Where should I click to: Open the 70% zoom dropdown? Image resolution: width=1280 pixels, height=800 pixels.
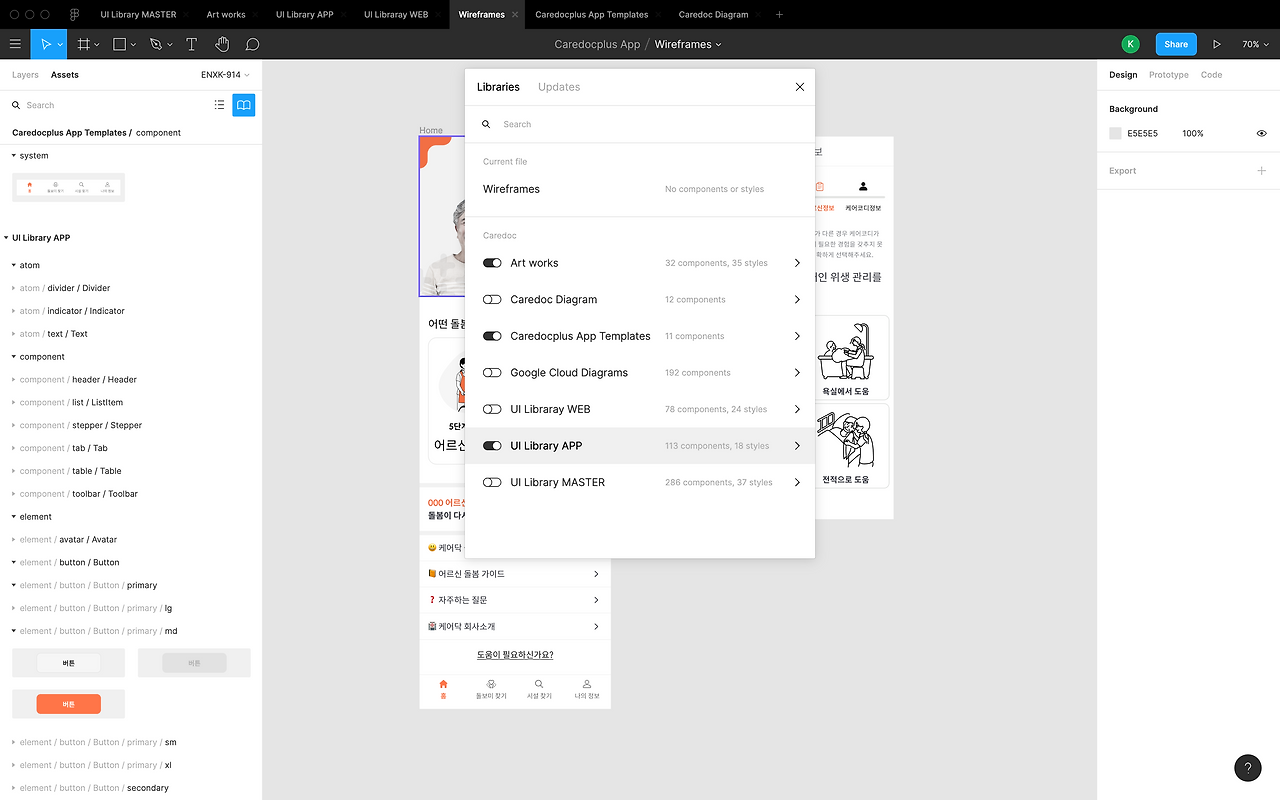pos(1254,44)
